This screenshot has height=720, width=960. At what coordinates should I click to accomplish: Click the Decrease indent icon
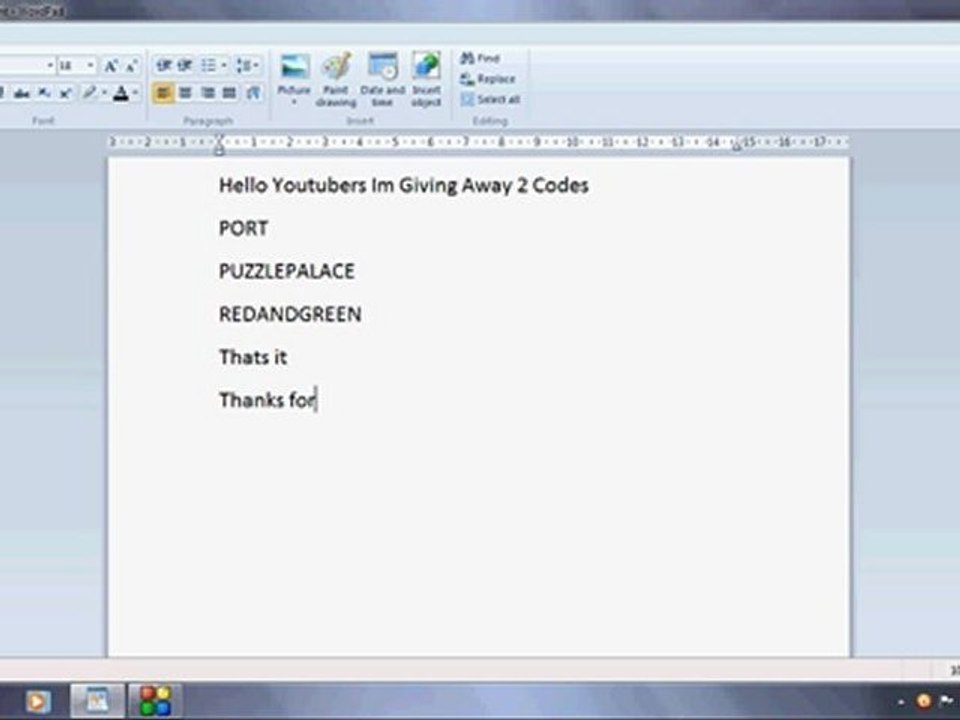click(163, 65)
